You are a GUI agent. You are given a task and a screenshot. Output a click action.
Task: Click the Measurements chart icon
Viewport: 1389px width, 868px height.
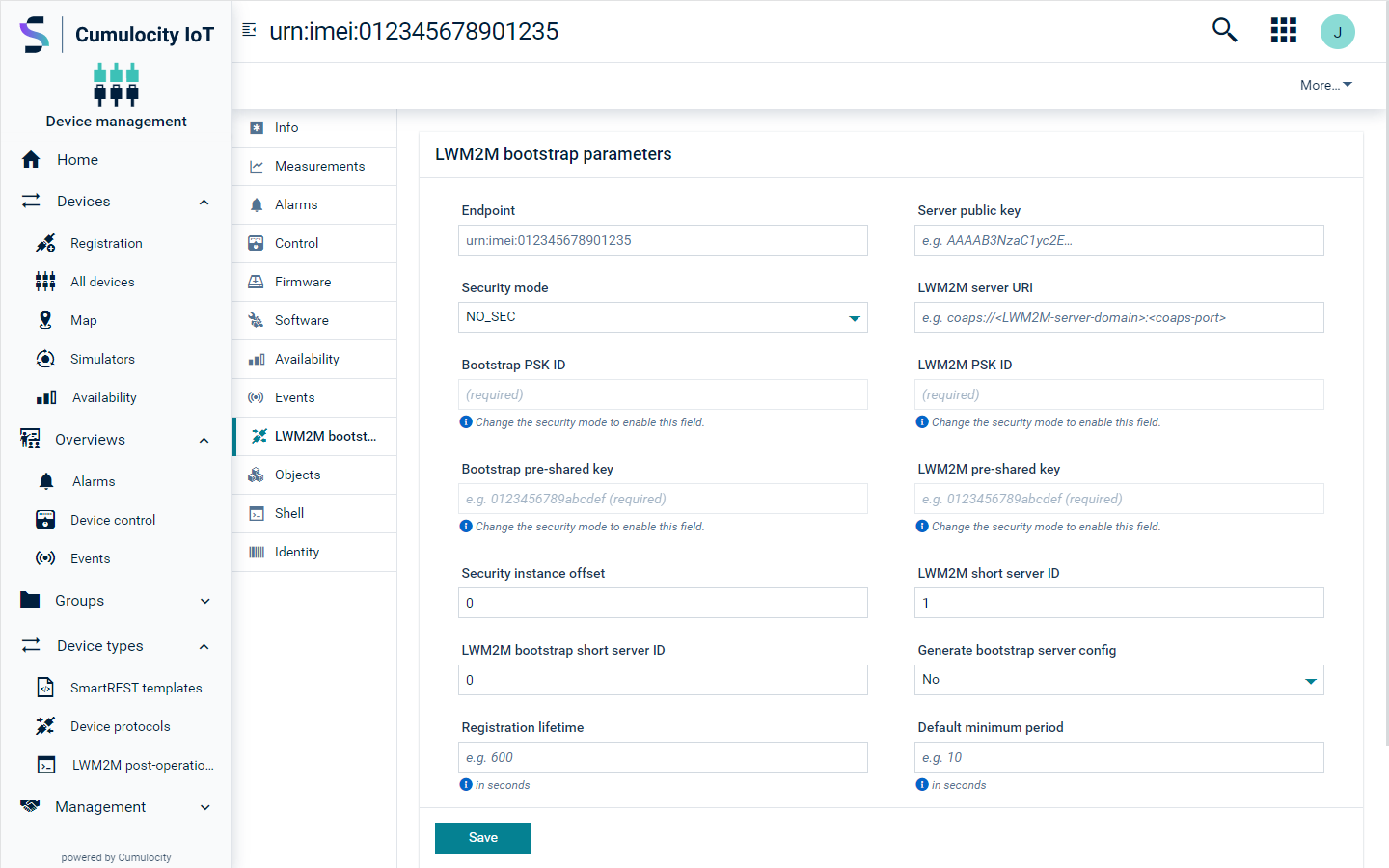[257, 166]
